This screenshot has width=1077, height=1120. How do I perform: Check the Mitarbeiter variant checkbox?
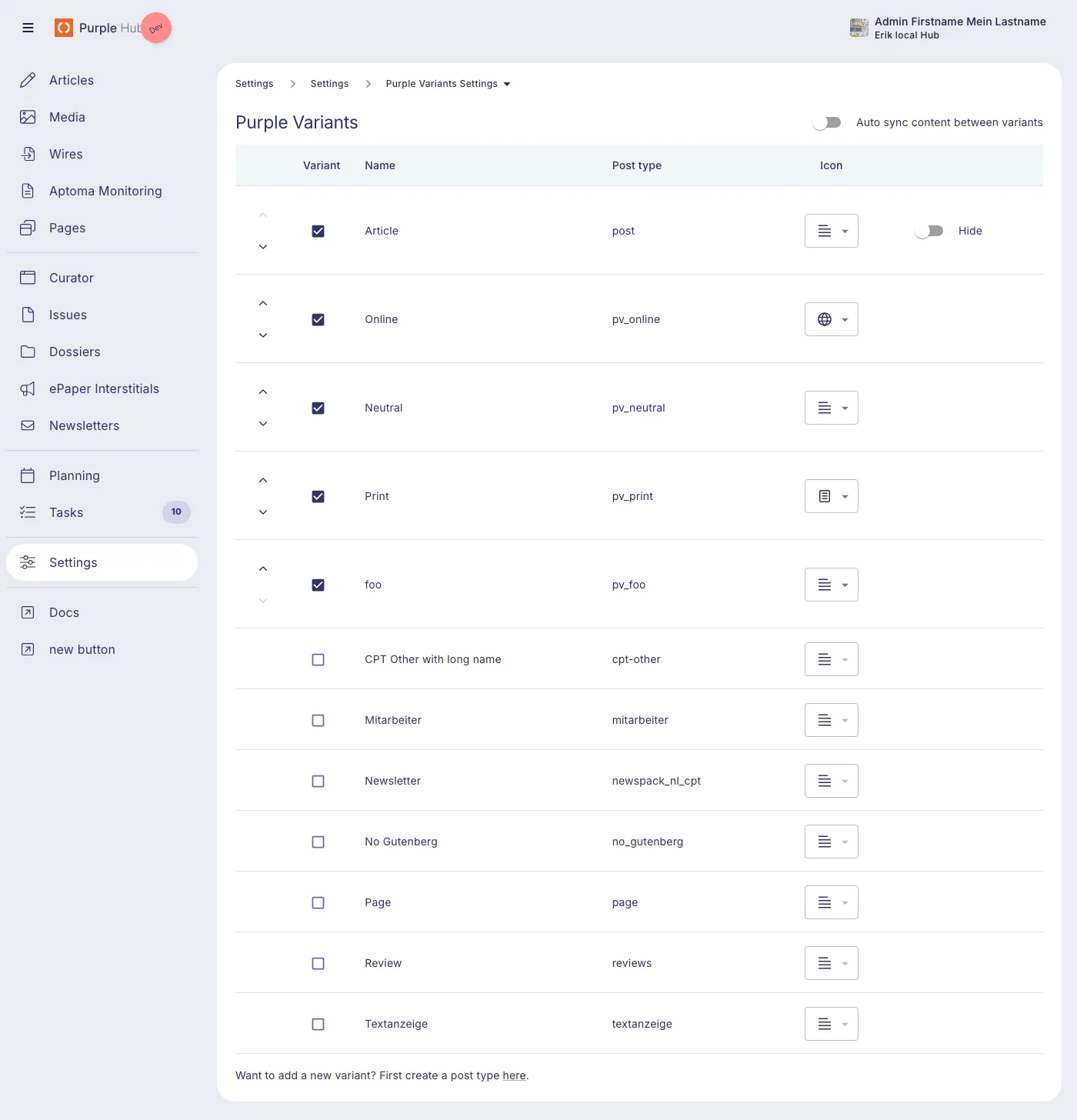point(318,720)
